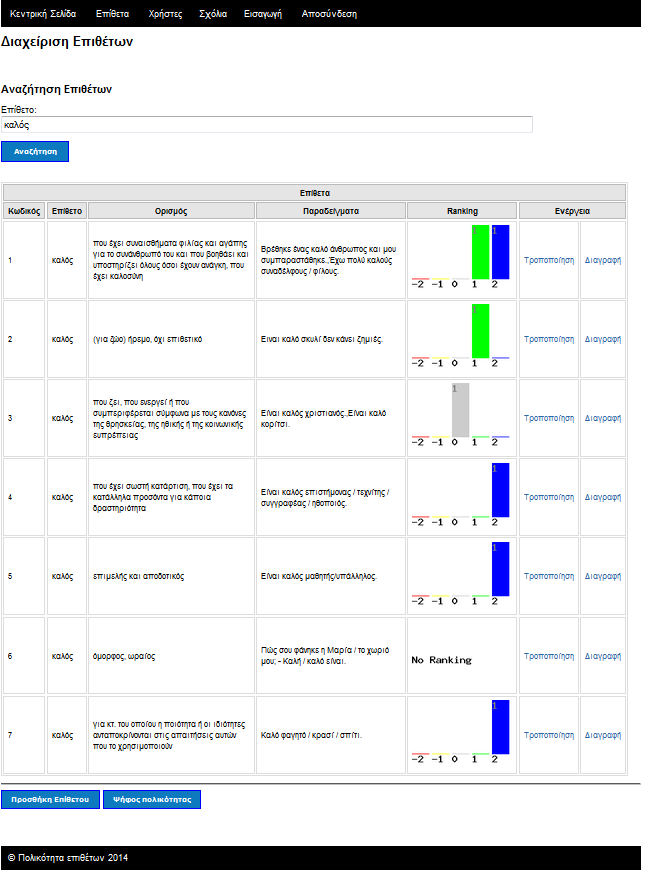Click the green ranking bar in row 2
Screen dimensions: 647x881
tap(480, 331)
